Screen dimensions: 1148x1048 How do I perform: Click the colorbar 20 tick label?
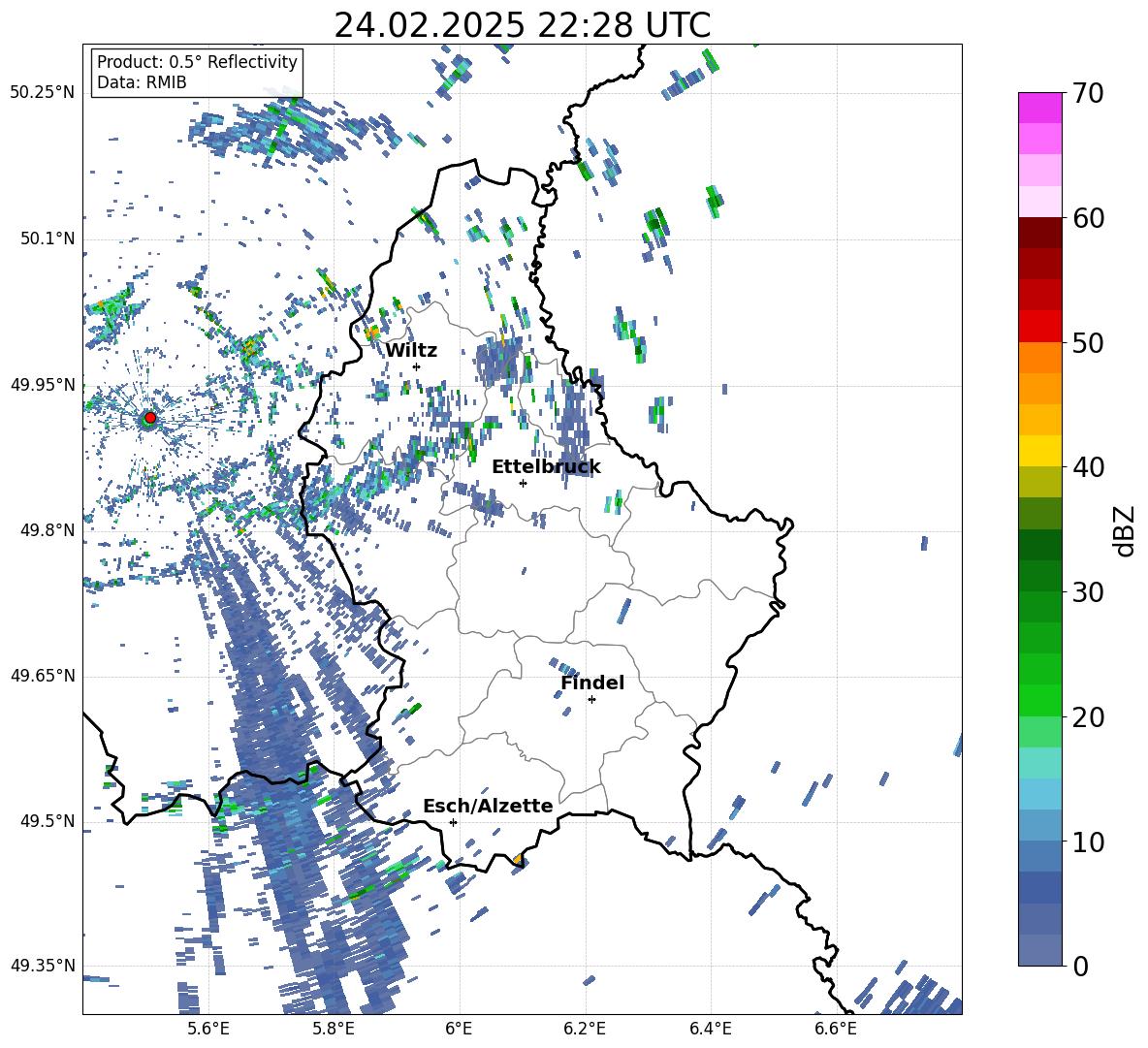[1088, 717]
